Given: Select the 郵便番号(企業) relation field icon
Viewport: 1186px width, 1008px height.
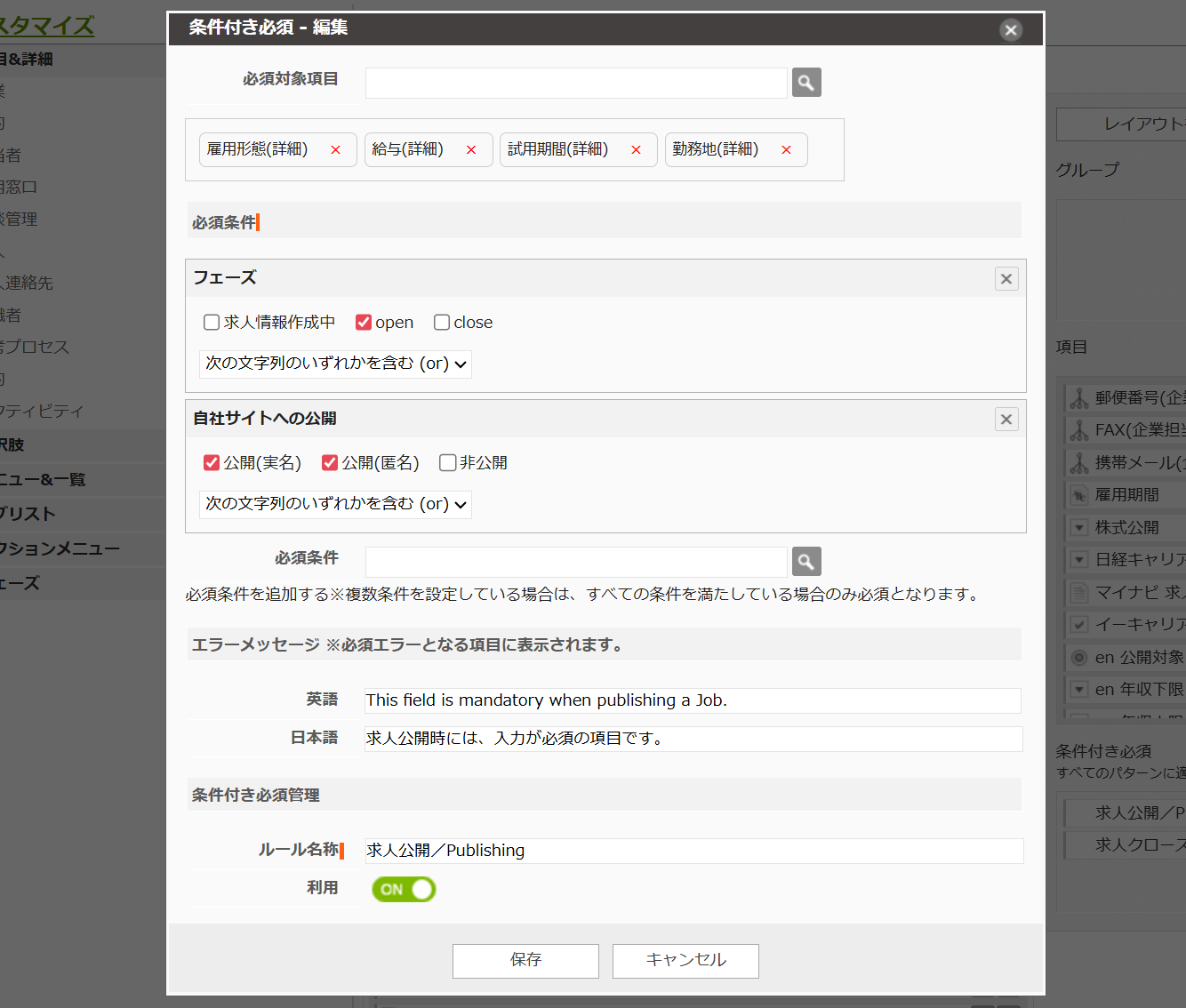Looking at the screenshot, I should click(x=1078, y=397).
